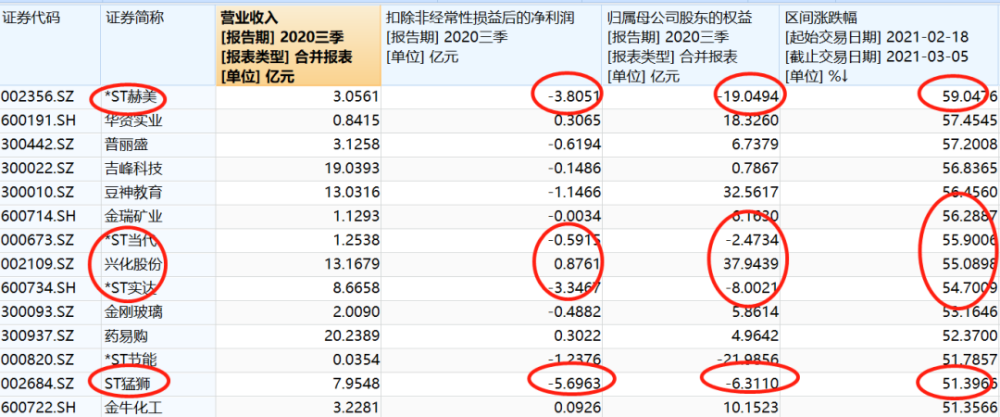Select price change cell 51.3566
Image resolution: width=1000 pixels, height=417 pixels.
pos(971,408)
